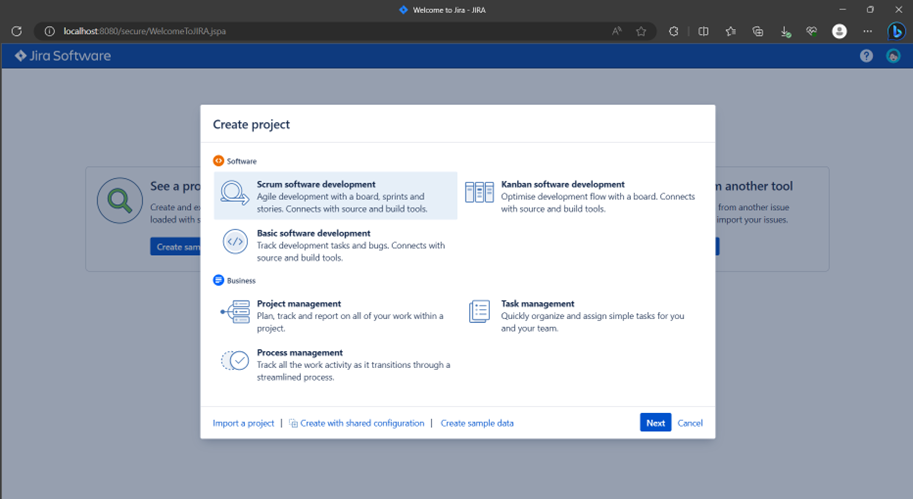
Task: Click the Create sample data link
Action: (477, 423)
